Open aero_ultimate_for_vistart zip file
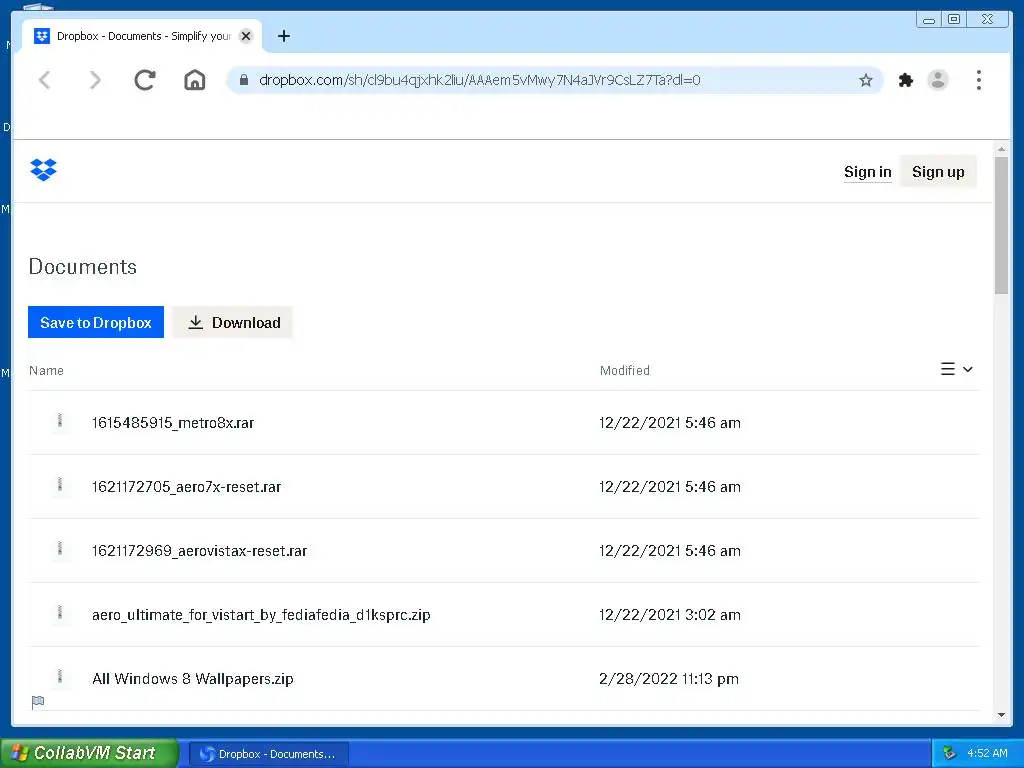The width and height of the screenshot is (1024, 768). [261, 615]
